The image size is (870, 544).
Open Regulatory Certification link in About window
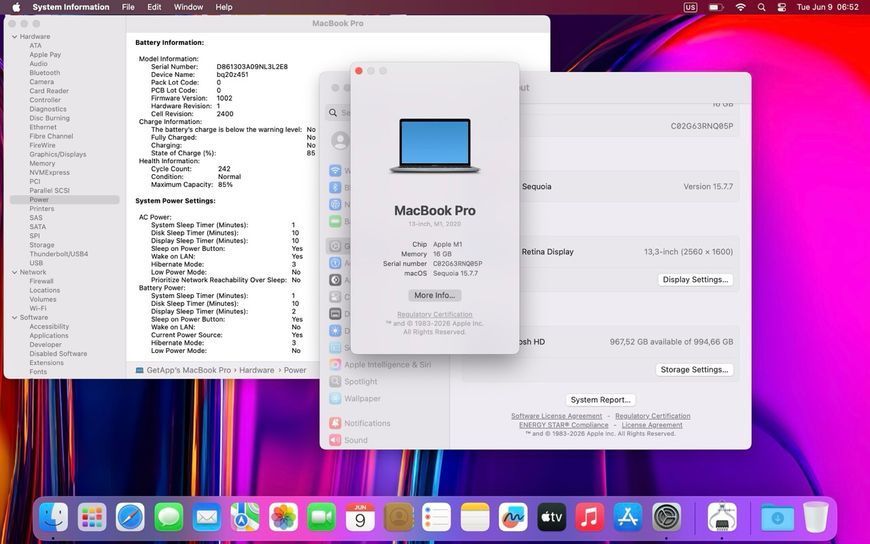[434, 314]
